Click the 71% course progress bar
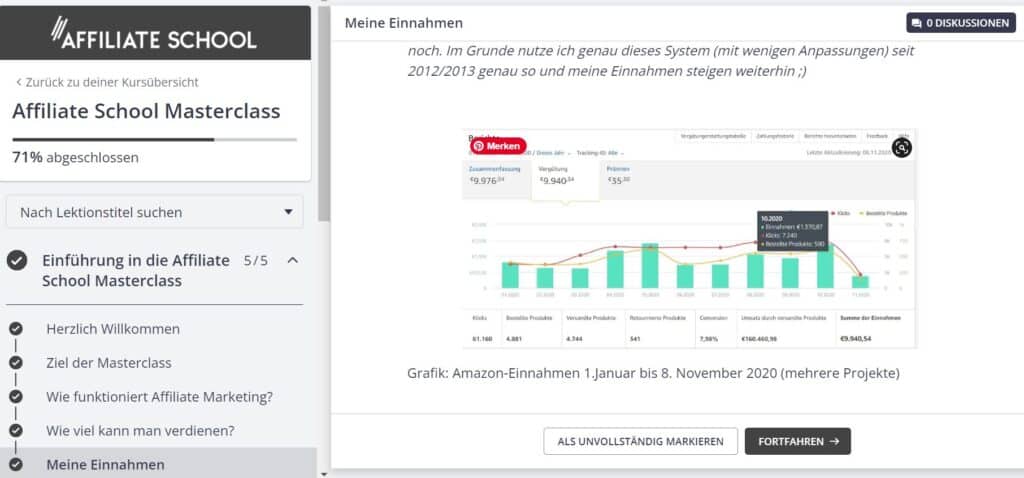Screen dimensions: 1024x478 click(x=155, y=139)
